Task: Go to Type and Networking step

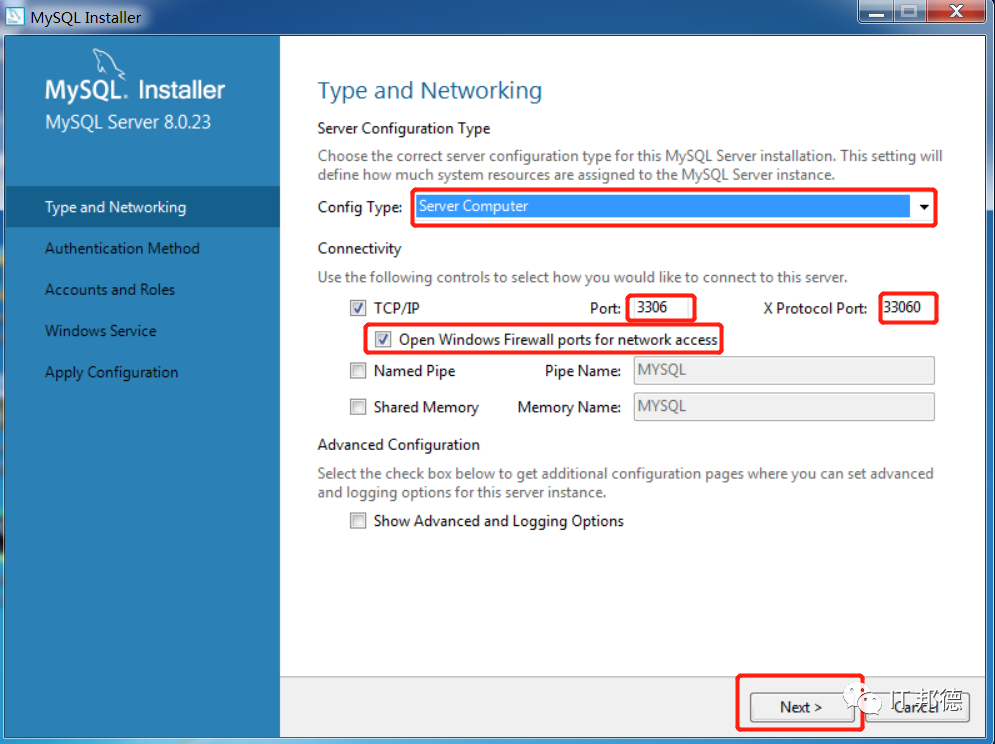Action: (142, 207)
